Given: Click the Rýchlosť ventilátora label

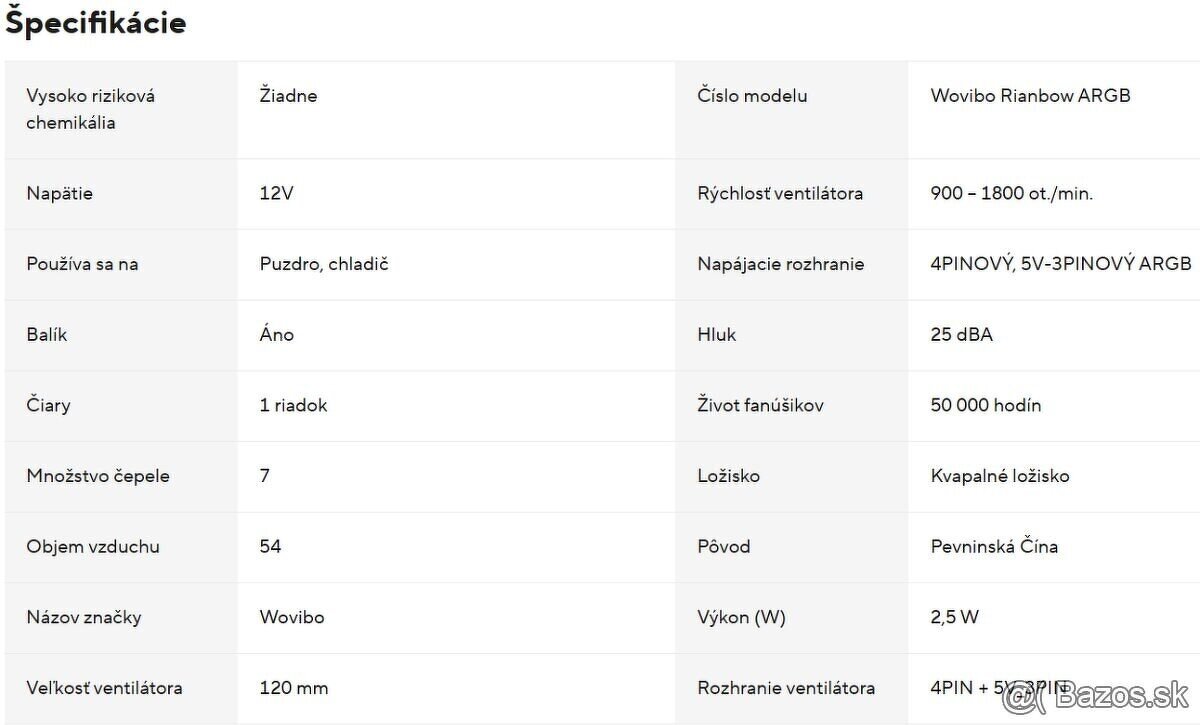Looking at the screenshot, I should point(780,194).
